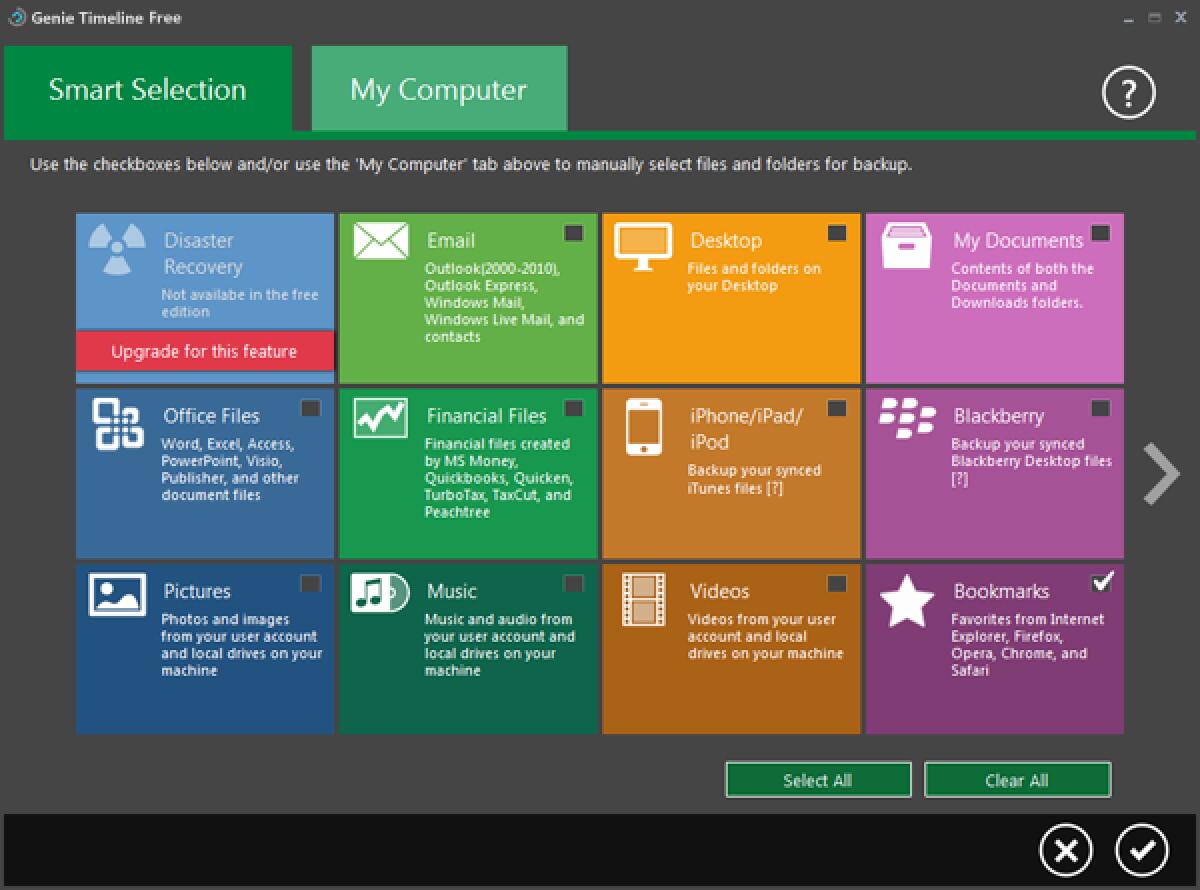
Task: Click Upgrade for this feature
Action: 204,351
